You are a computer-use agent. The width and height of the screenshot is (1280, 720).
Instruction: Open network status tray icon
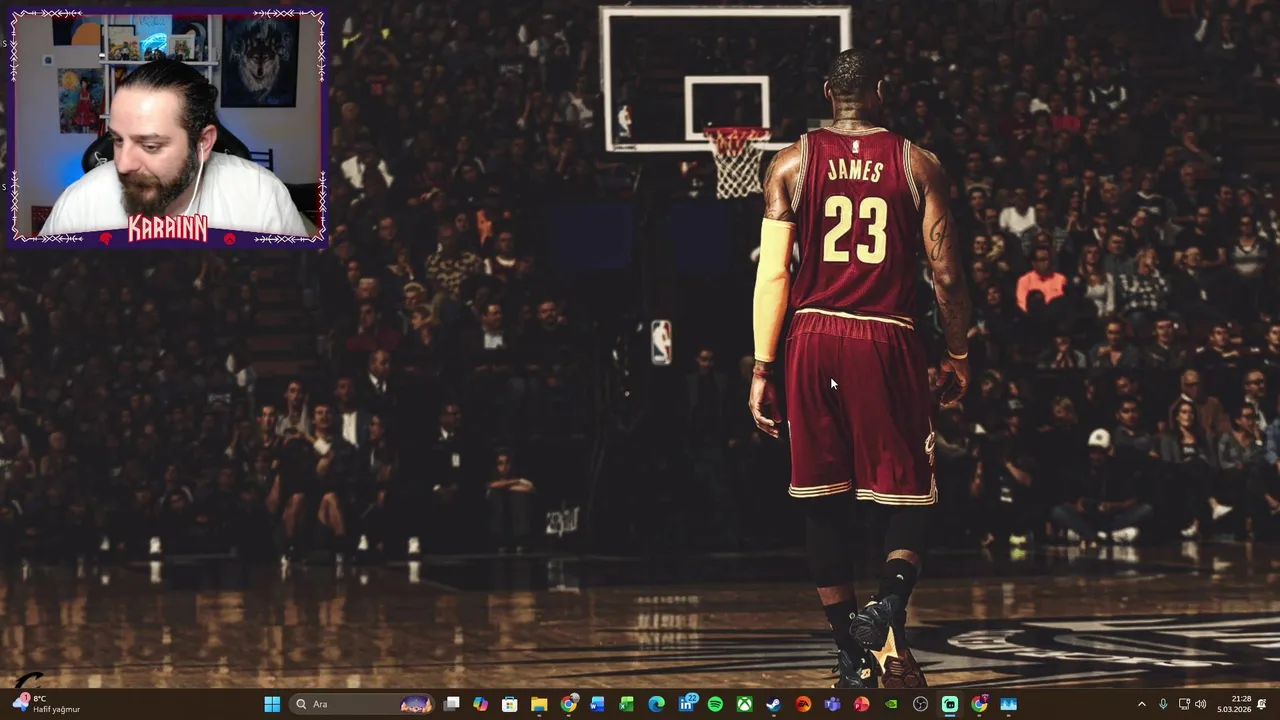(x=1184, y=704)
